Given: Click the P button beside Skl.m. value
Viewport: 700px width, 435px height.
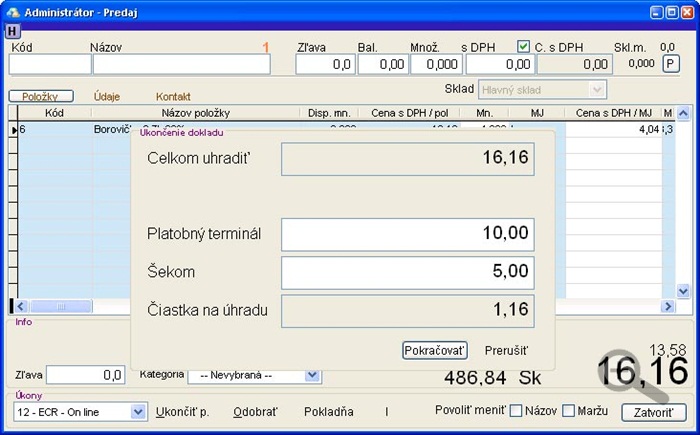Looking at the screenshot, I should pos(670,64).
